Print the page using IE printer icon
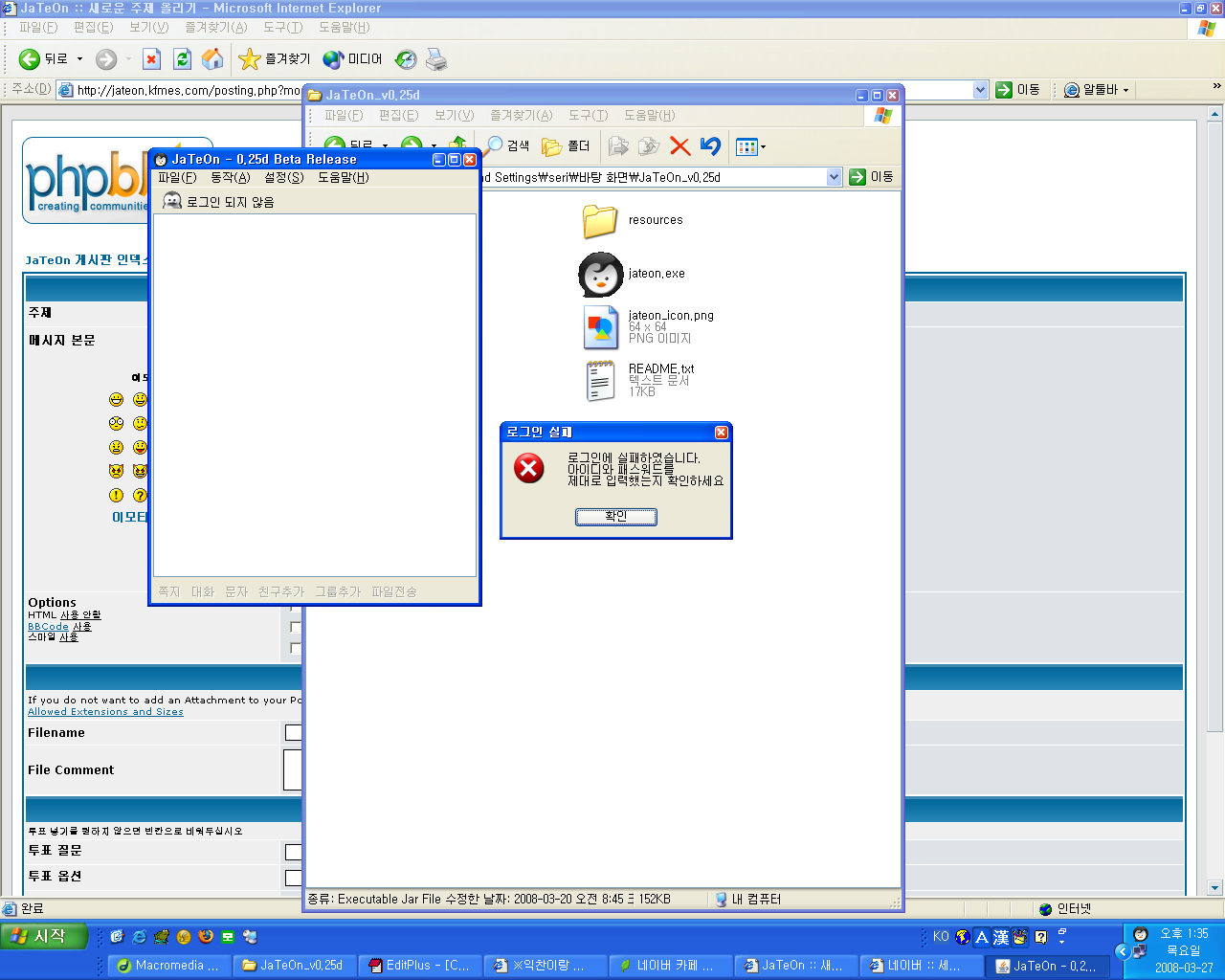The width and height of the screenshot is (1225, 980). (x=436, y=59)
